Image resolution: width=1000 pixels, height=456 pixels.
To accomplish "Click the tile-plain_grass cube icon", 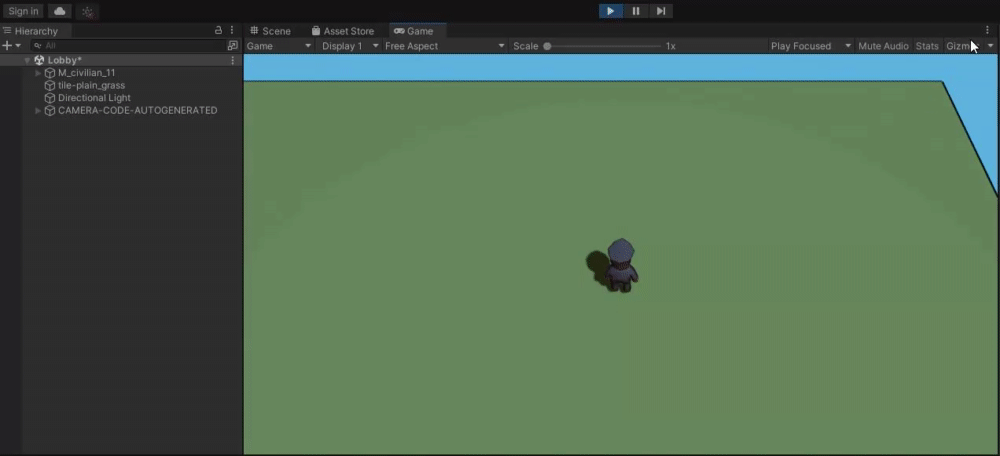I will point(50,85).
